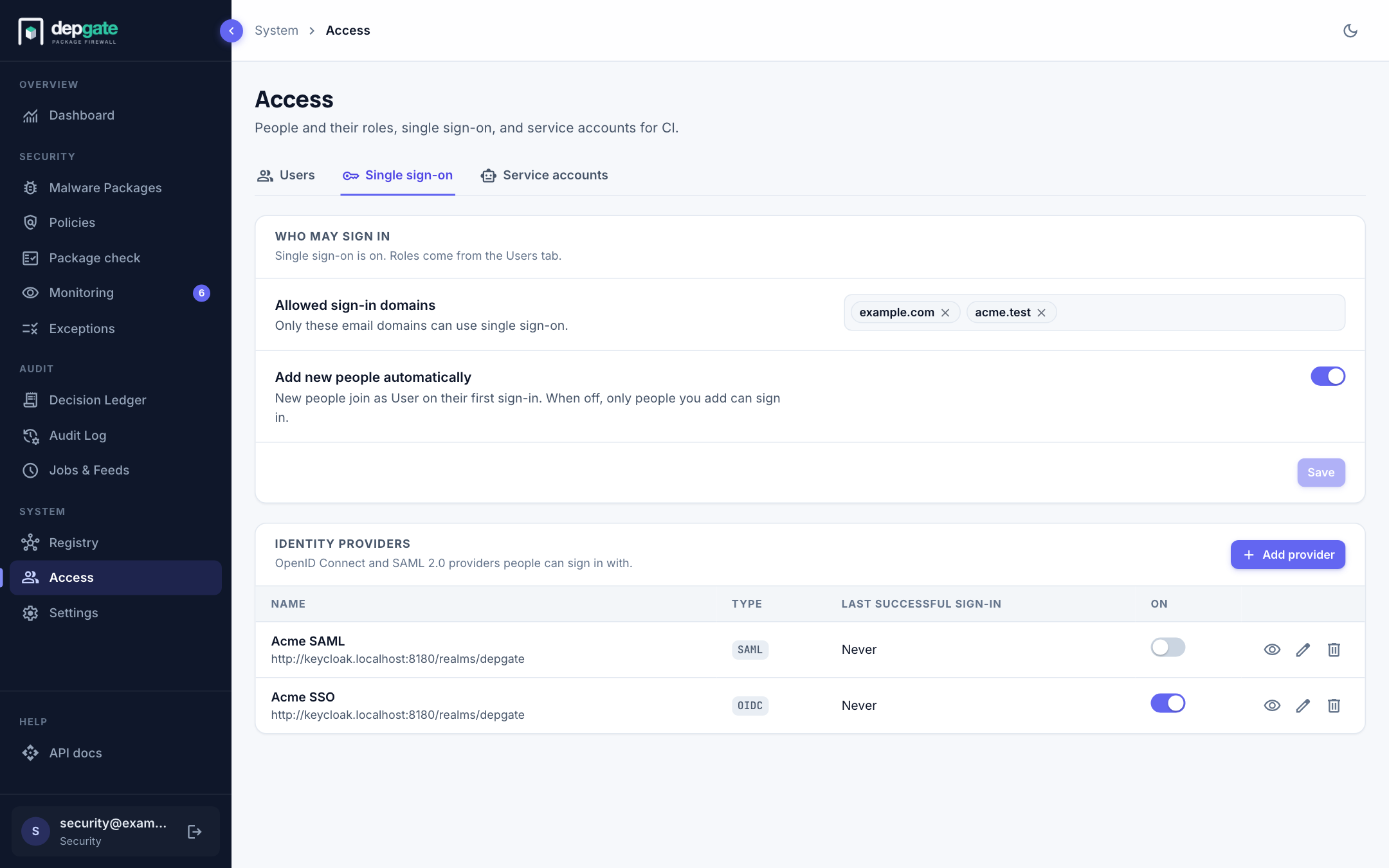1389x868 pixels.
Task: Click the System breadcrumb
Action: tap(277, 30)
